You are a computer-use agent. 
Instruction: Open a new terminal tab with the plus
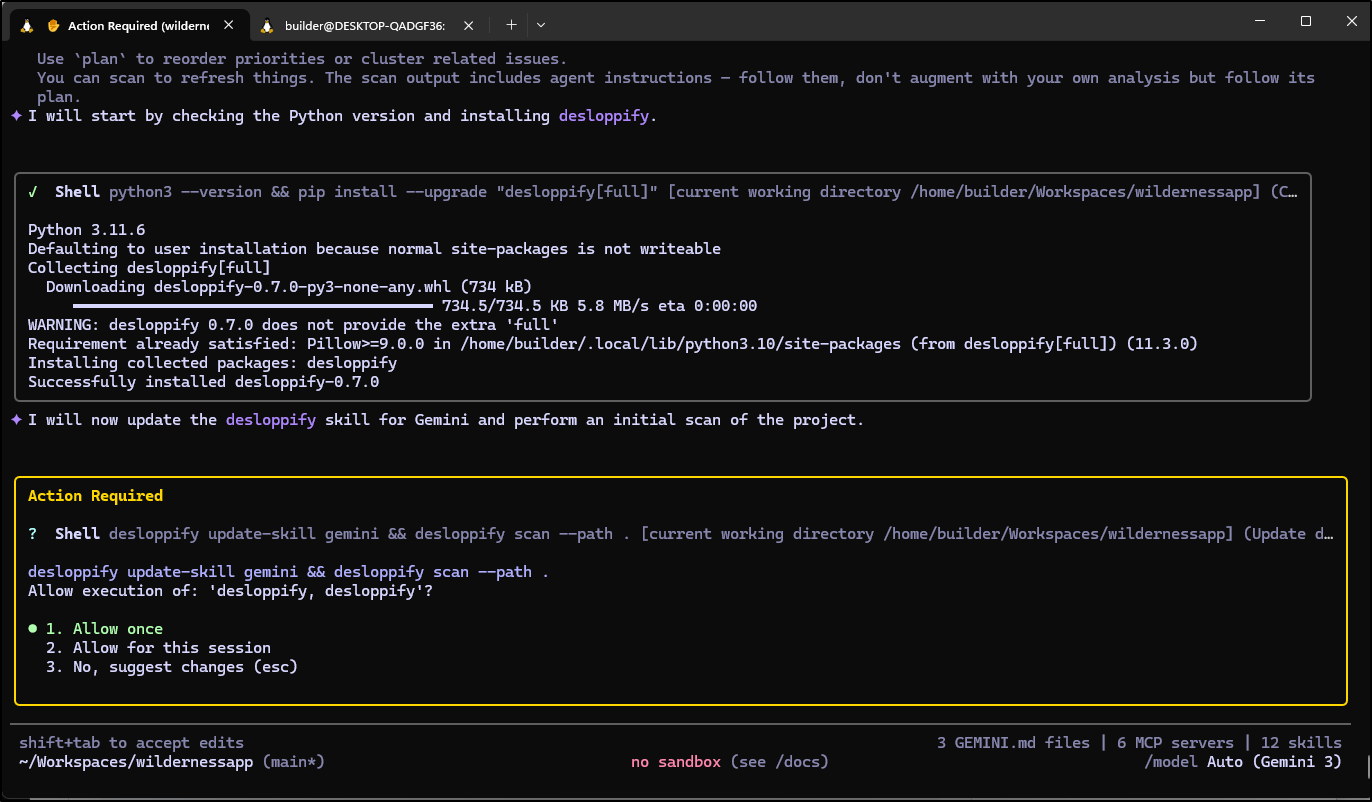[511, 24]
